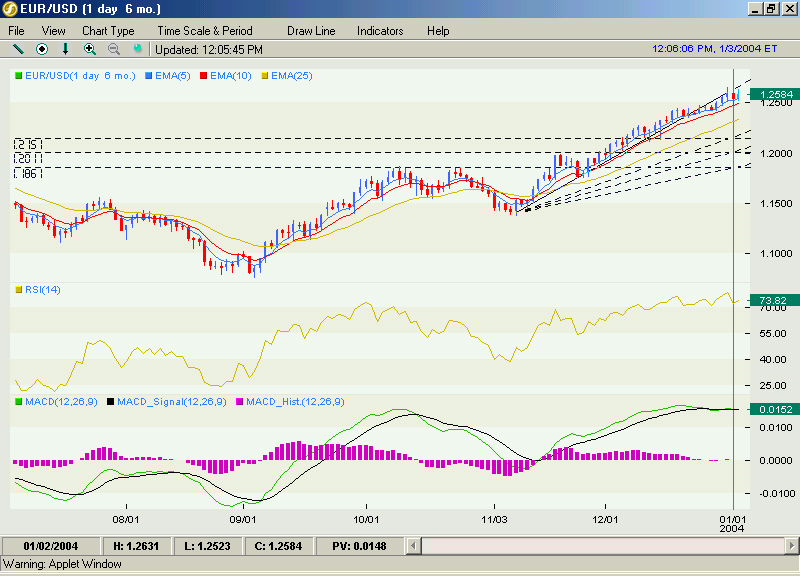Click the RSI(14) indicator label
This screenshot has height=576, width=800.
pos(43,290)
